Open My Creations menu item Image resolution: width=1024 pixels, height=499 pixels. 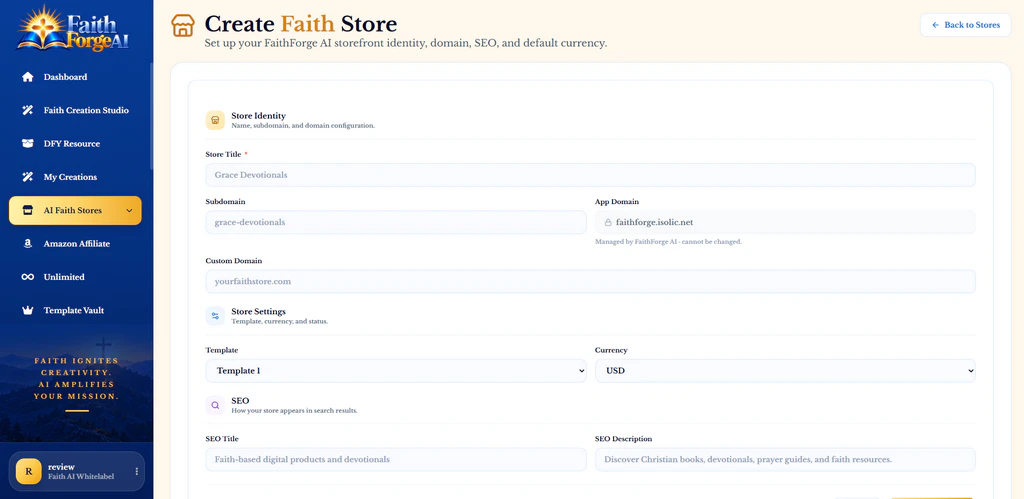tap(75, 177)
